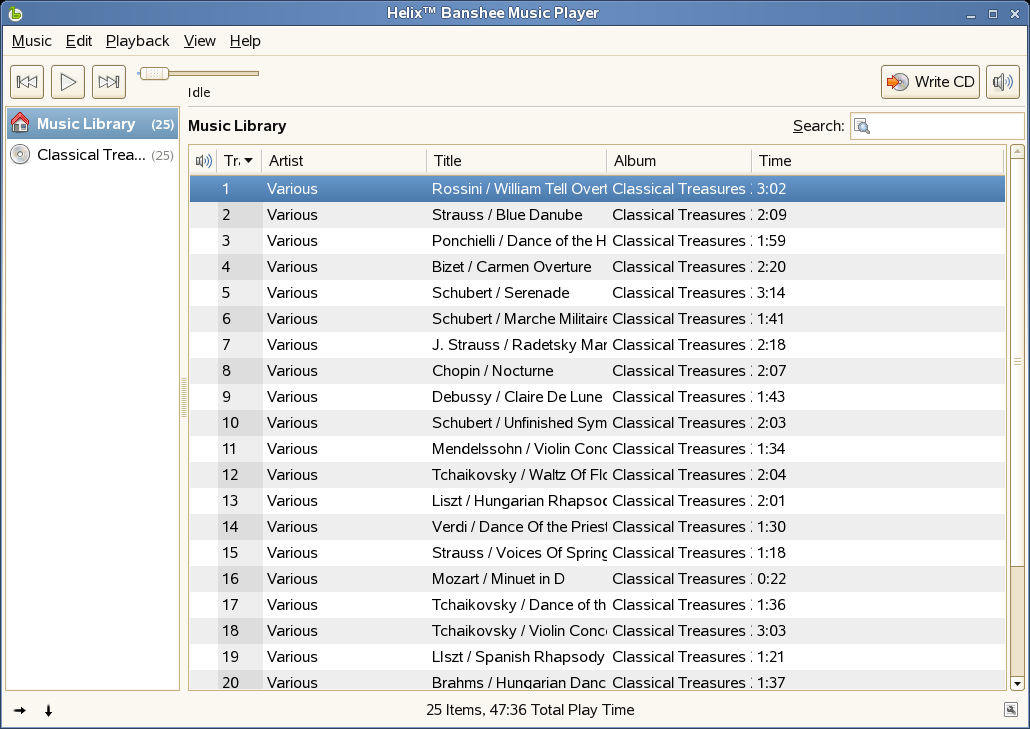Select the Classical Treasures CD icon
The height and width of the screenshot is (729, 1030).
(20, 155)
